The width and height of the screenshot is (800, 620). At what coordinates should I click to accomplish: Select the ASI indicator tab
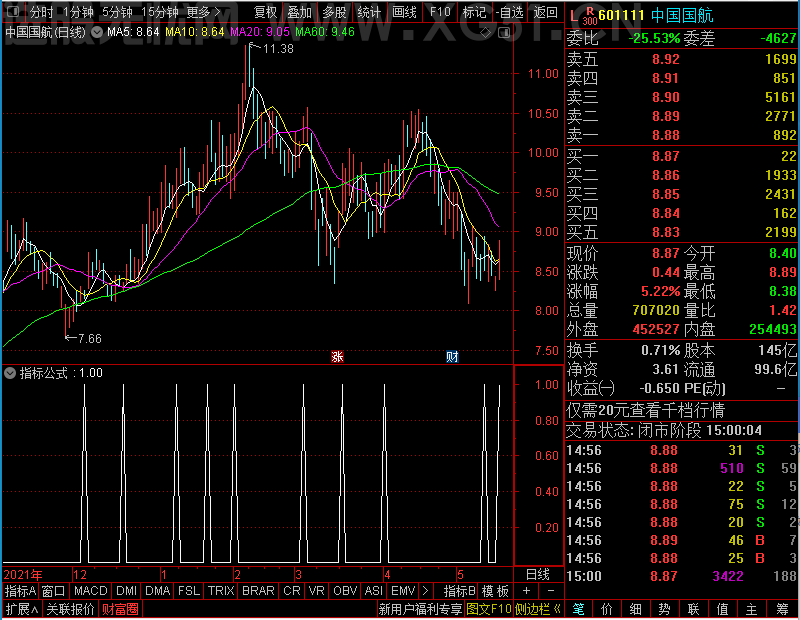[x=373, y=591]
